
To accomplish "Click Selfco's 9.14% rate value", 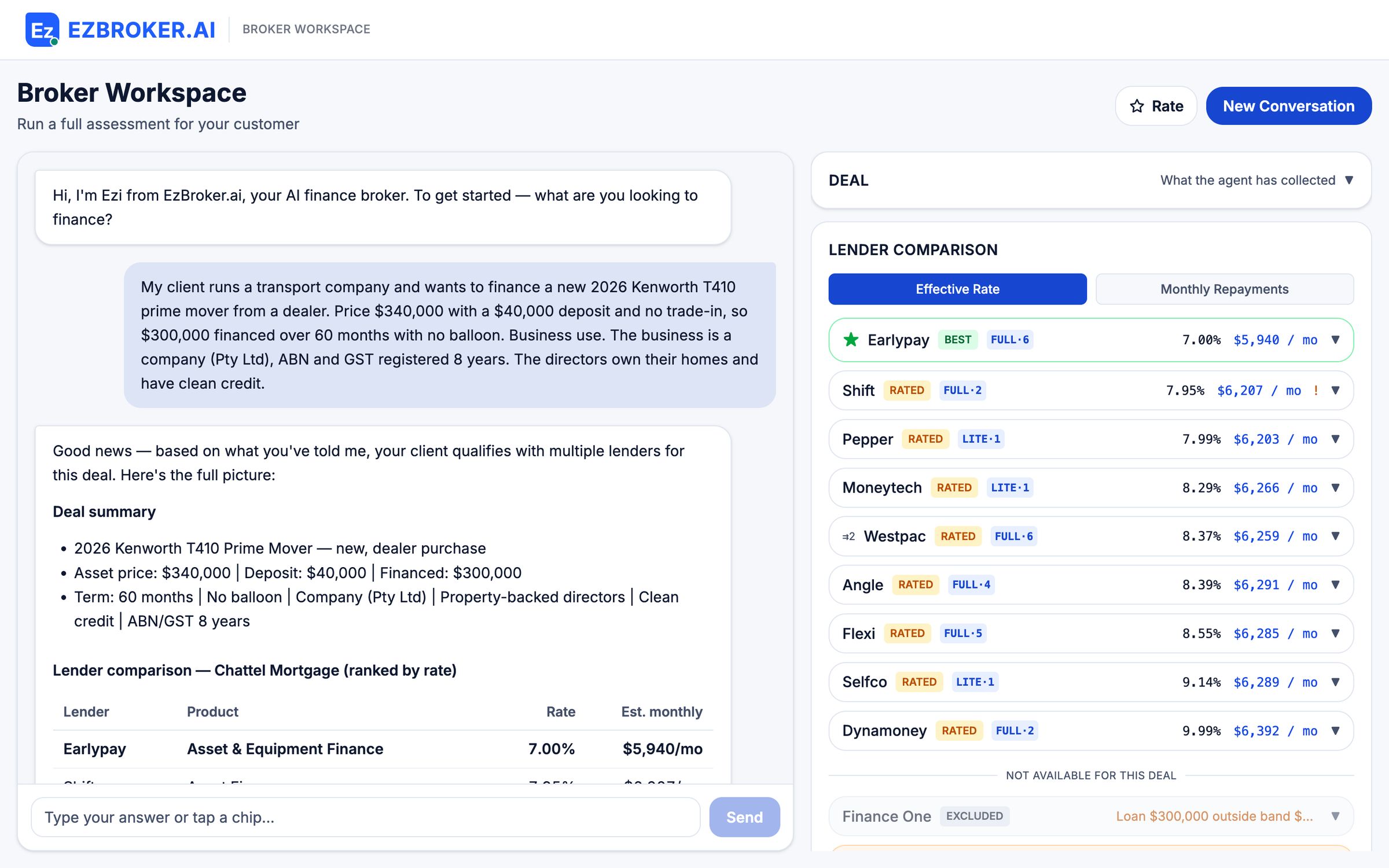I will pos(1201,682).
